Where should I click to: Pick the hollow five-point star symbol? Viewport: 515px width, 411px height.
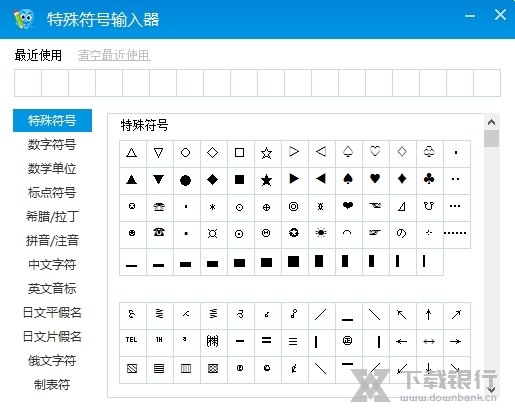(x=267, y=153)
